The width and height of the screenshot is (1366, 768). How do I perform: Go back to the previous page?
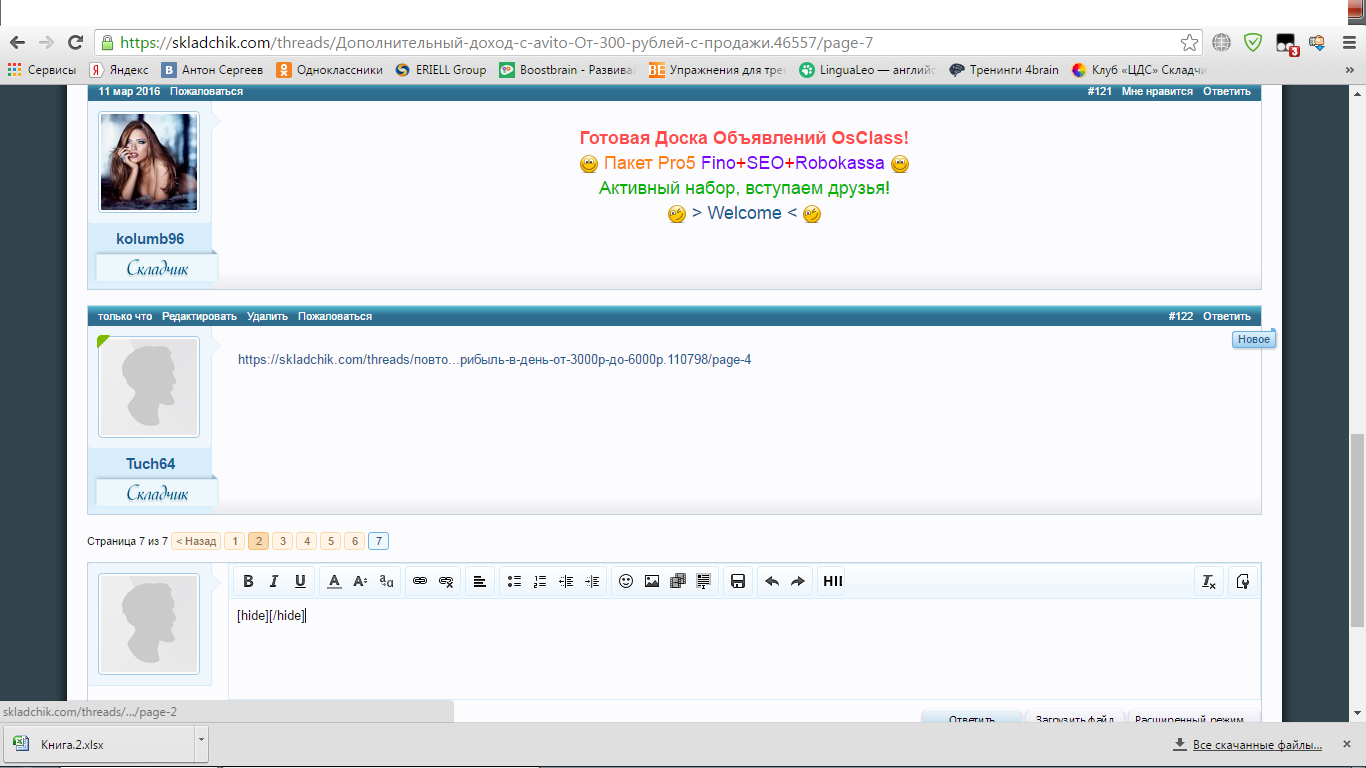coord(17,43)
